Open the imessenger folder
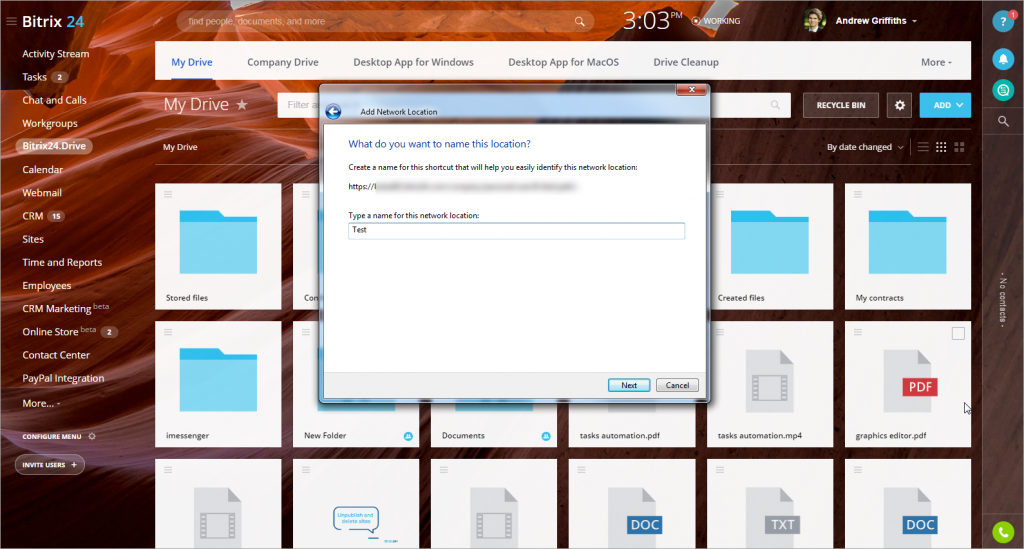This screenshot has height=549, width=1024. tap(218, 384)
